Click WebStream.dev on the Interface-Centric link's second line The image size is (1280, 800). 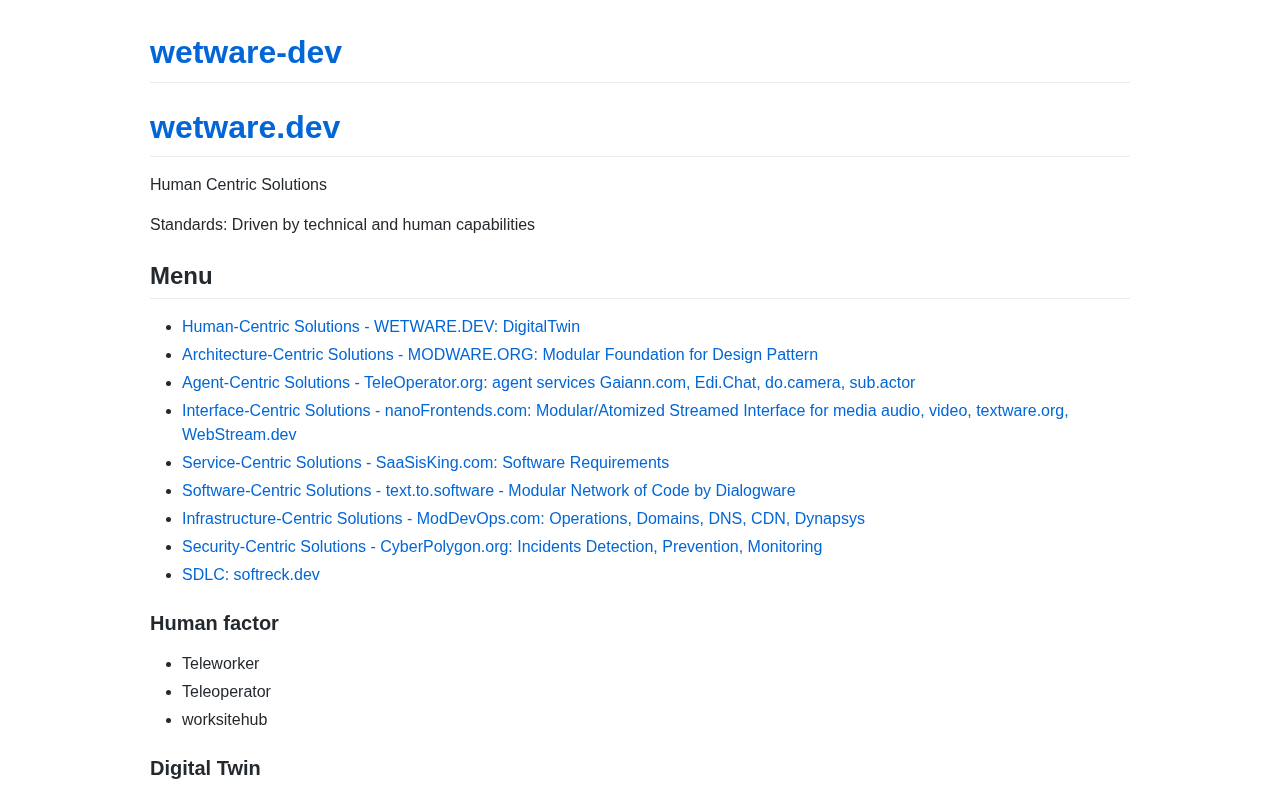click(x=239, y=435)
